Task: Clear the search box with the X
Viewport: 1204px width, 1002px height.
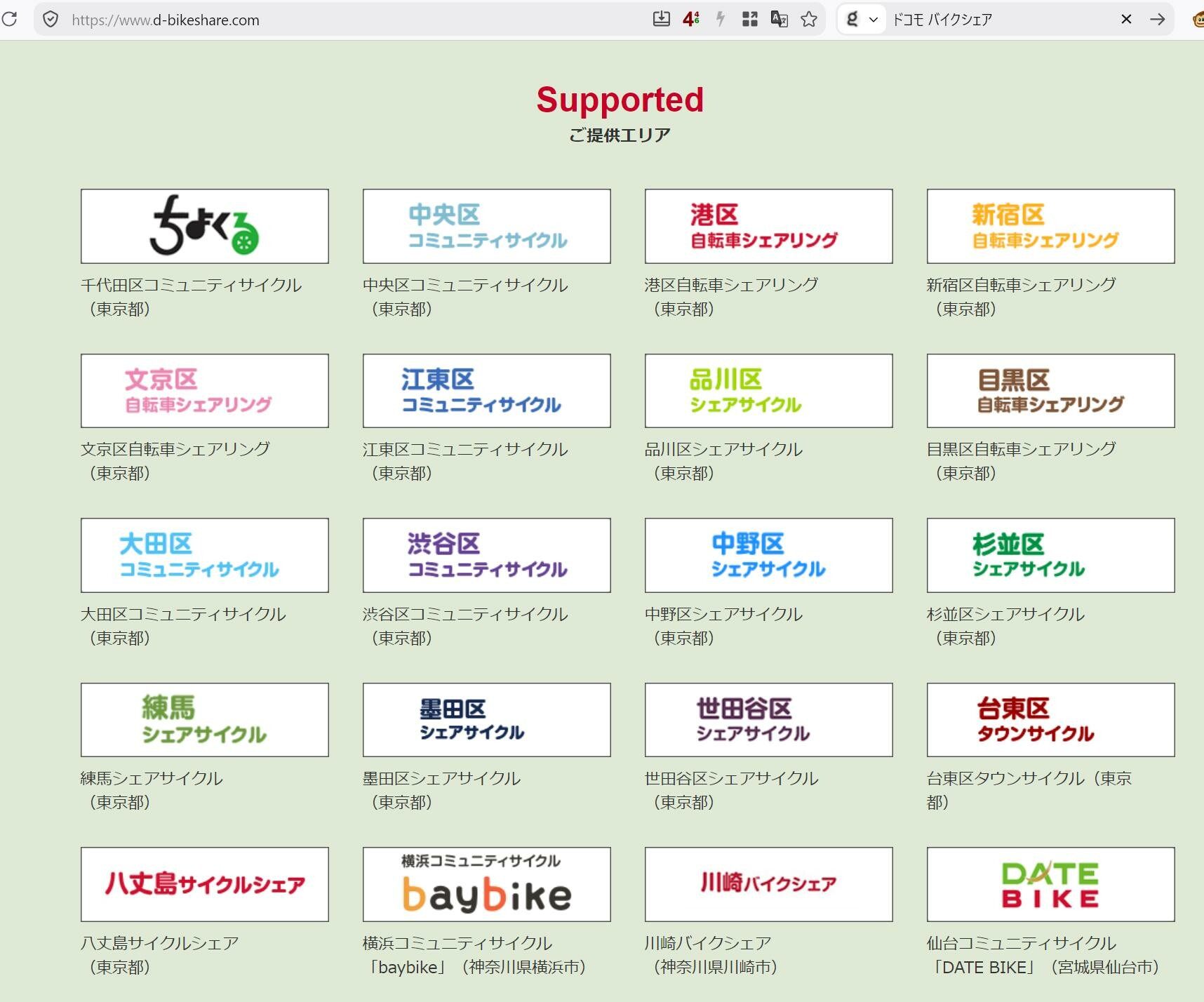Action: pyautogui.click(x=1126, y=19)
